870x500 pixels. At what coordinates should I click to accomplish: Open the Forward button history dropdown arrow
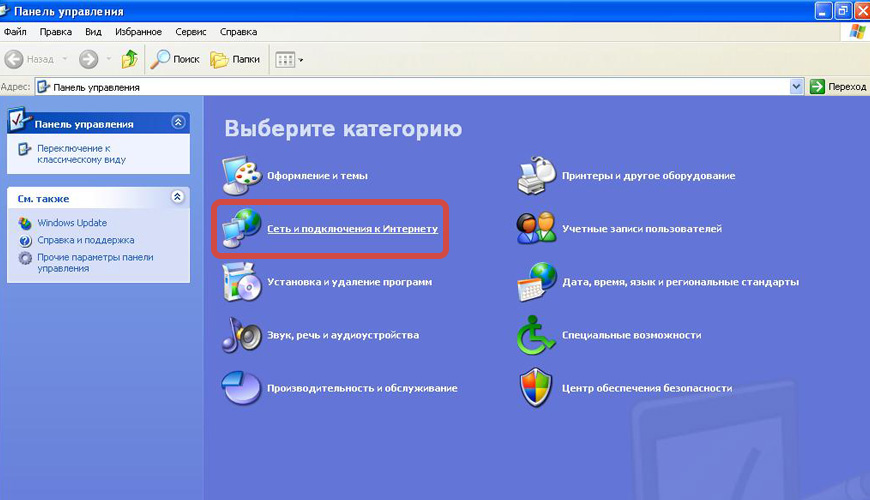coord(109,59)
